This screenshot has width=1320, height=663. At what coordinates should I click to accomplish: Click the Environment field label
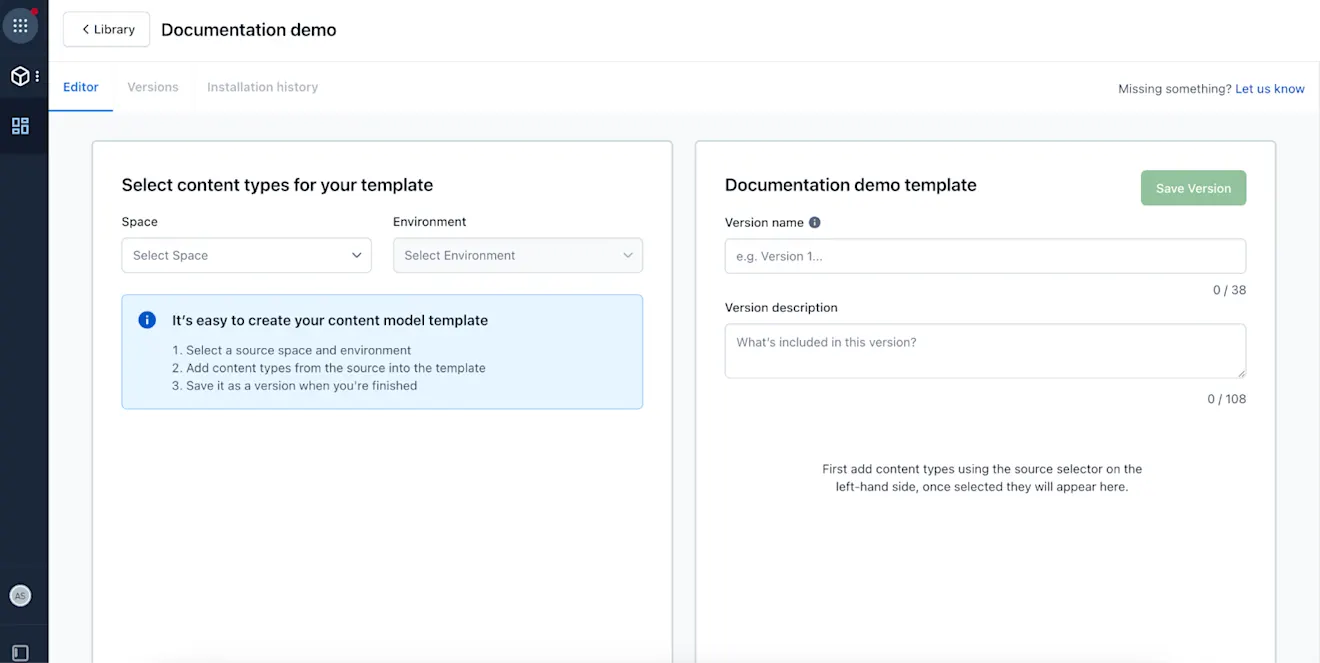430,222
